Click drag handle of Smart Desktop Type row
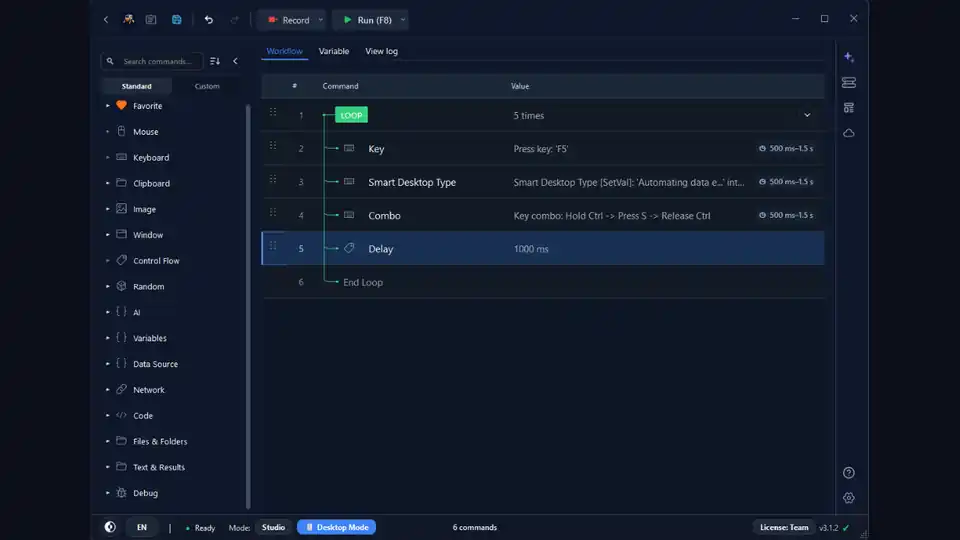960x540 pixels. tap(273, 179)
